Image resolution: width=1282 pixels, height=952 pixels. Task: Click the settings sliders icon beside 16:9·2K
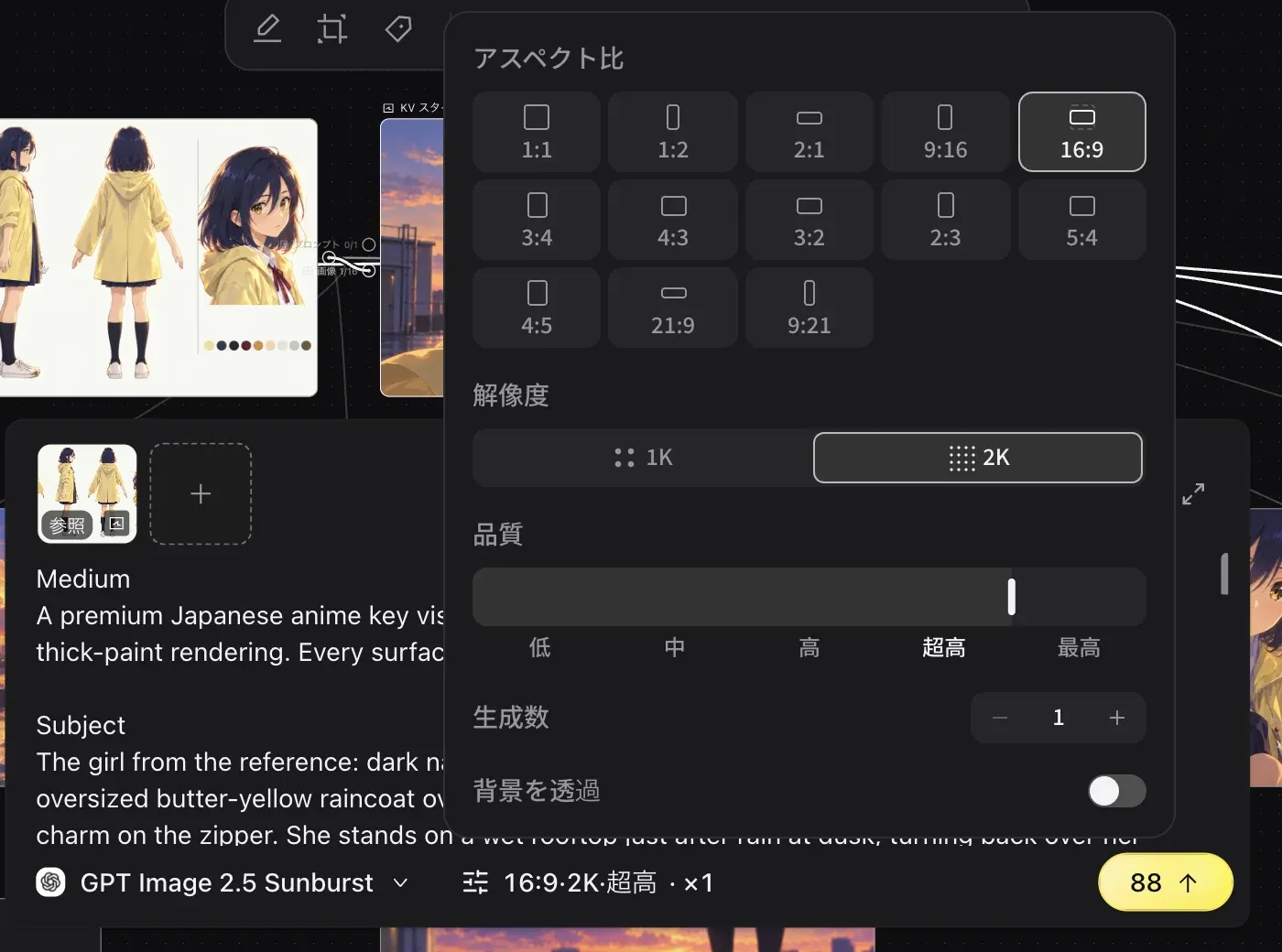475,882
